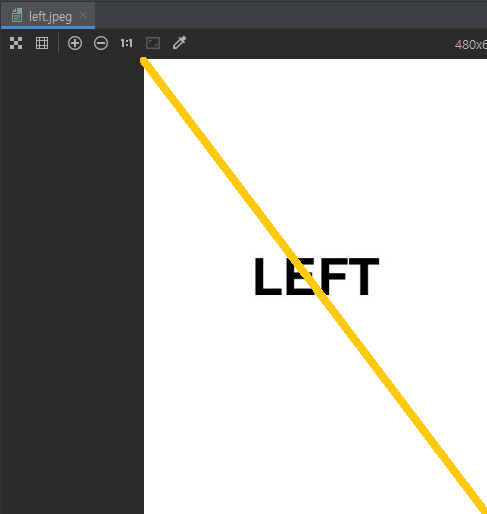Zoom in on the image
The image size is (487, 514).
pos(75,43)
